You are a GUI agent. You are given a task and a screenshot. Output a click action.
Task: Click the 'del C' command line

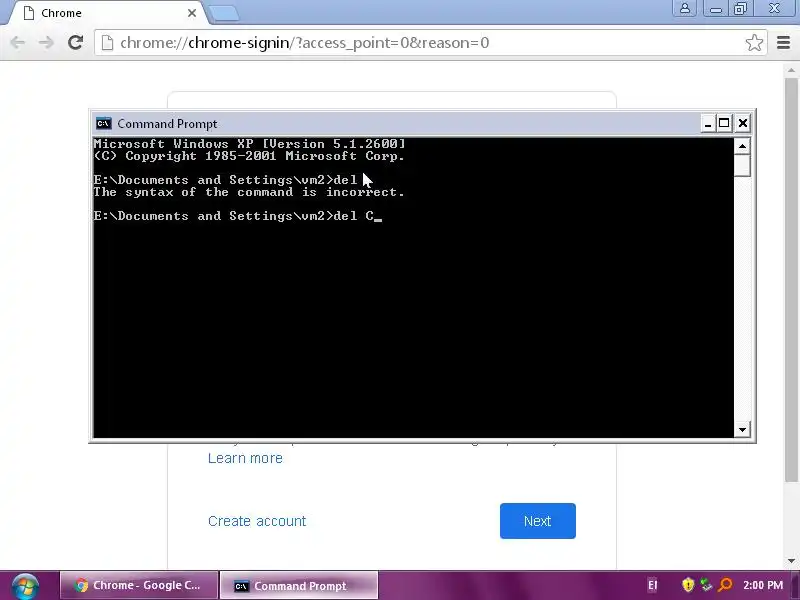pyautogui.click(x=238, y=216)
